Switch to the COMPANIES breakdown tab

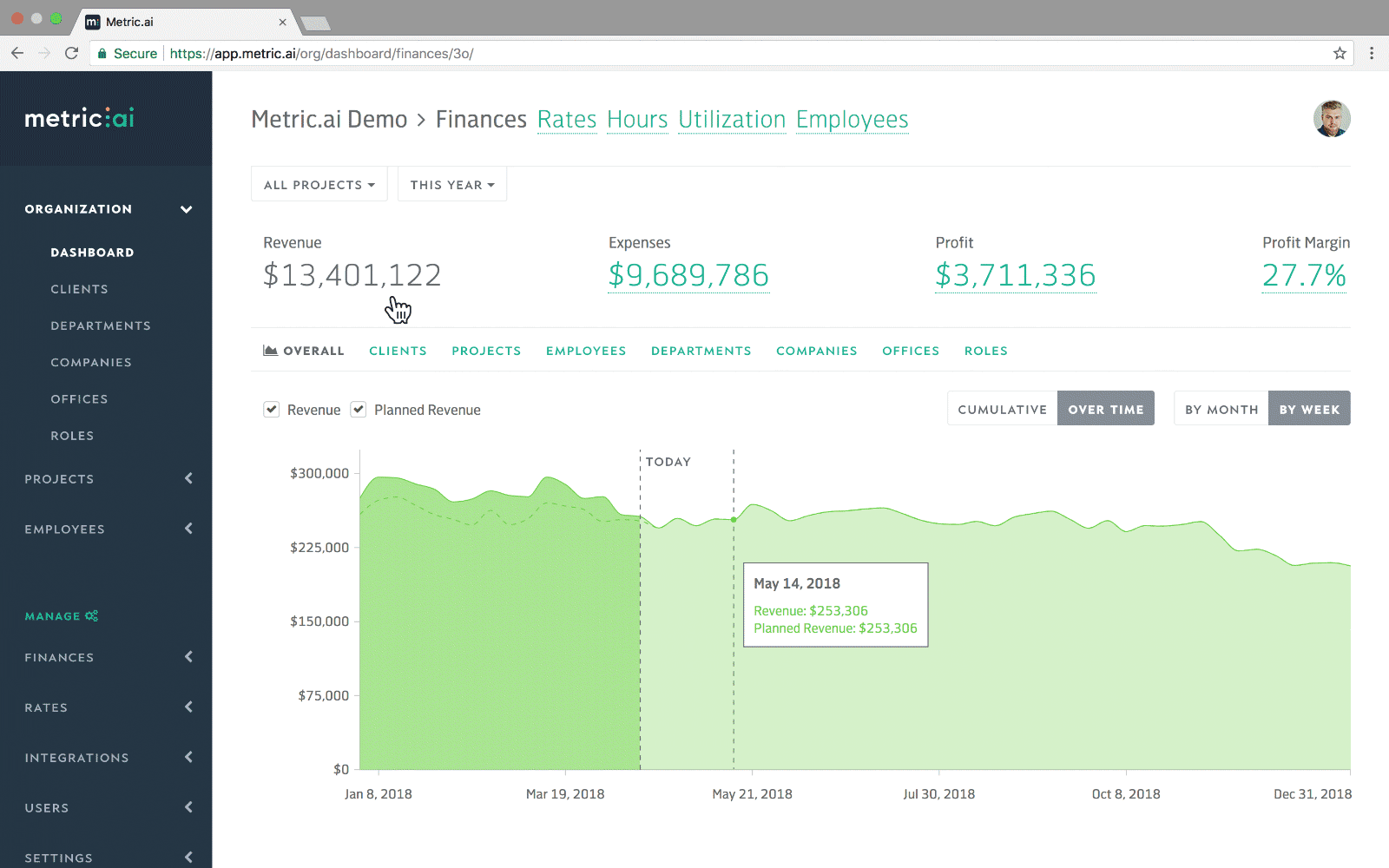click(x=816, y=351)
